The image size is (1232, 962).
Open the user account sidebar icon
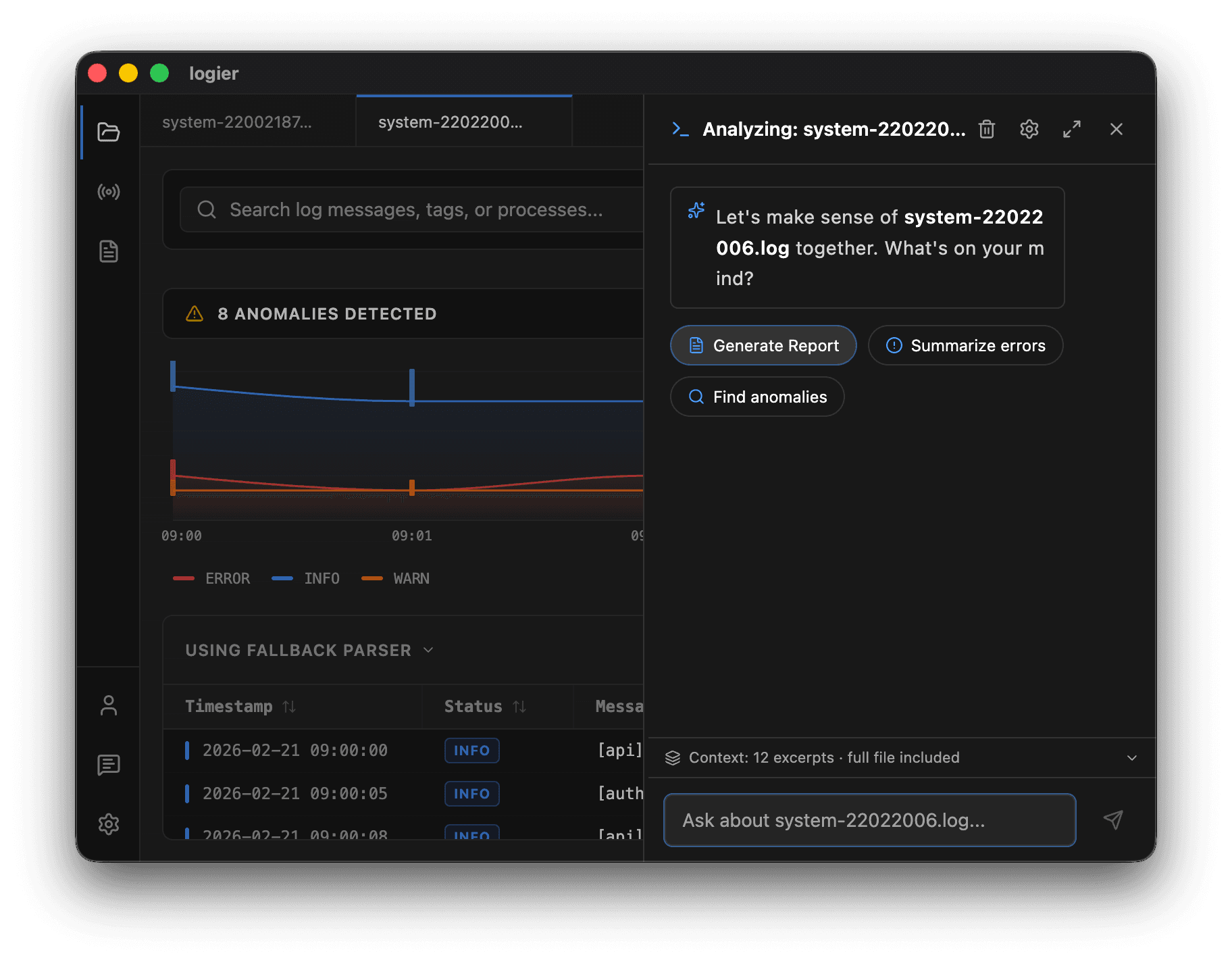(x=108, y=705)
